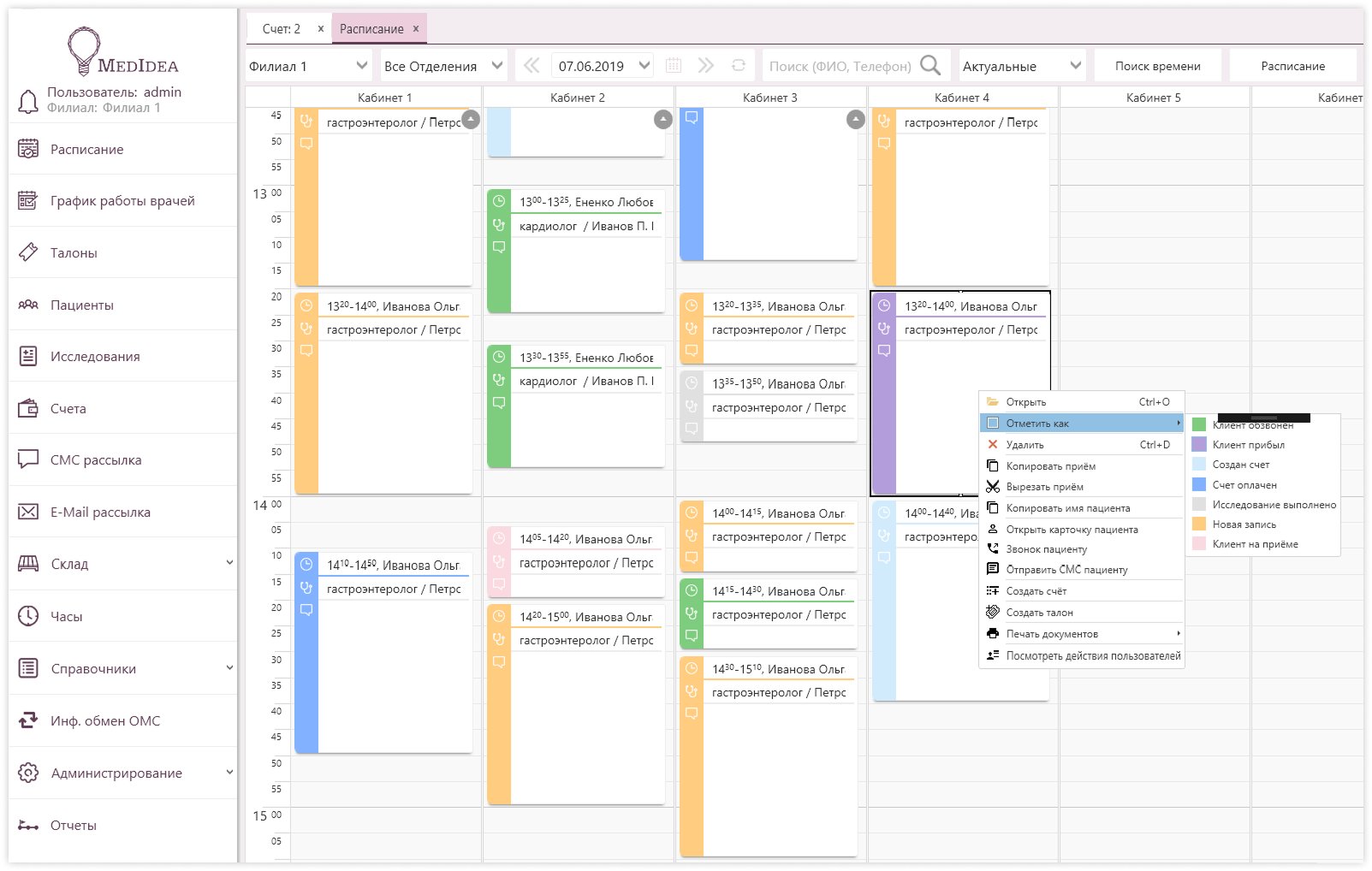Go to next date with double-right arrow
Viewport: 1372px width, 871px height.
706,66
